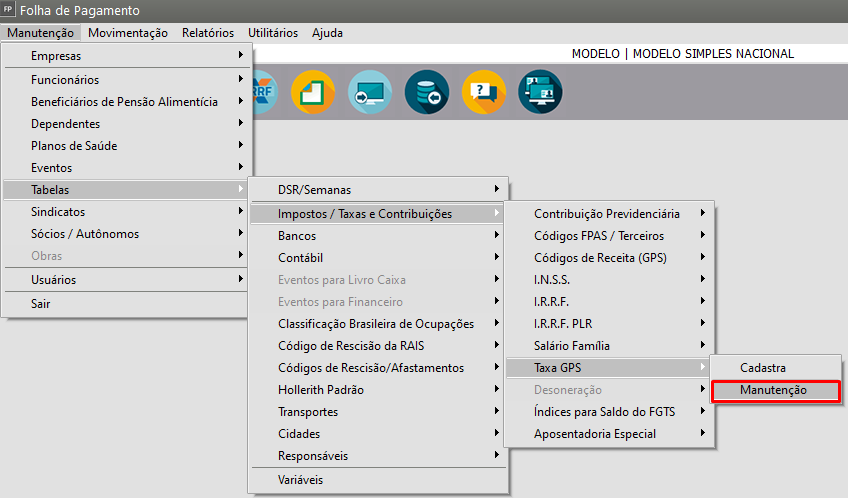Click the database backup toolbar icon

426,93
